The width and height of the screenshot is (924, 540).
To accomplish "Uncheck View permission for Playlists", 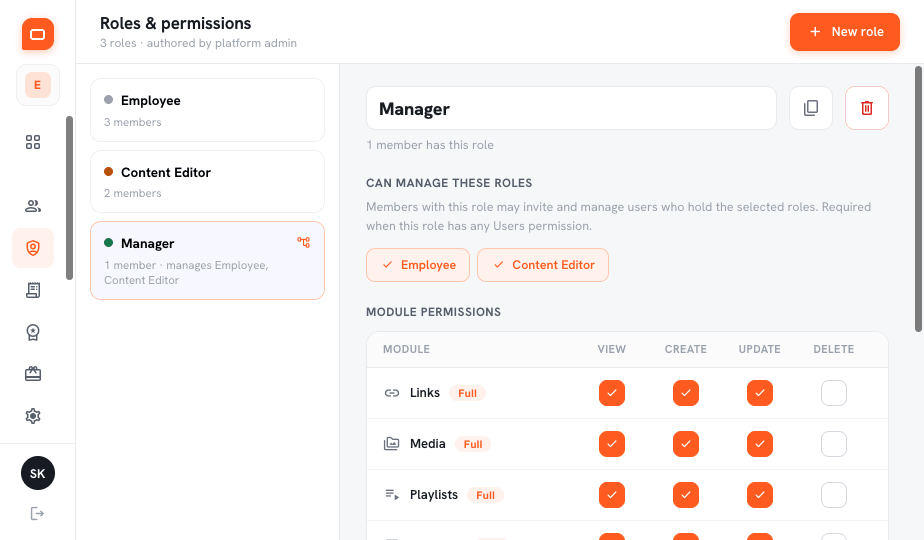I will pos(612,495).
